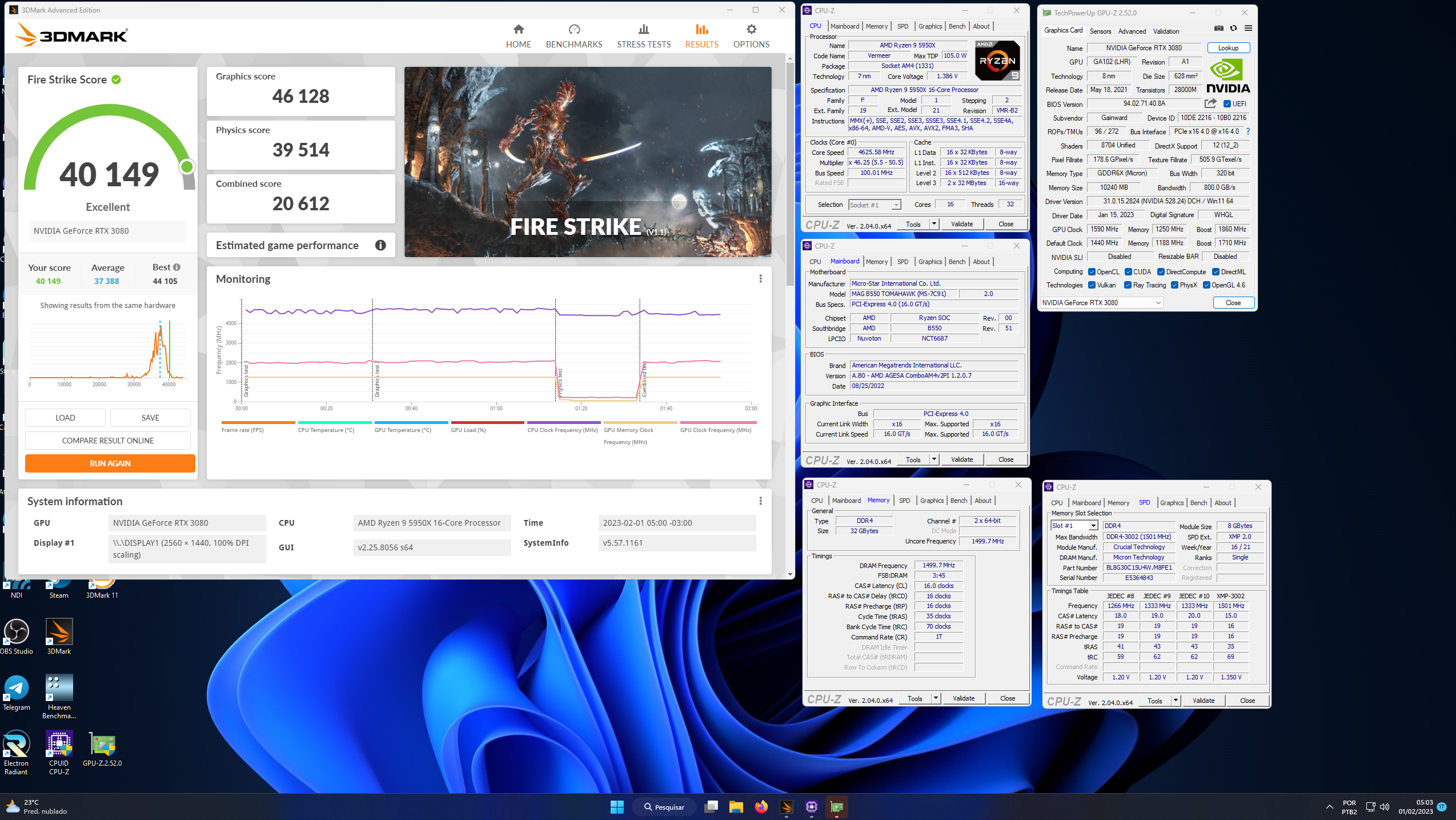Open File Explorer from the taskbar
1456x820 pixels.
[736, 807]
